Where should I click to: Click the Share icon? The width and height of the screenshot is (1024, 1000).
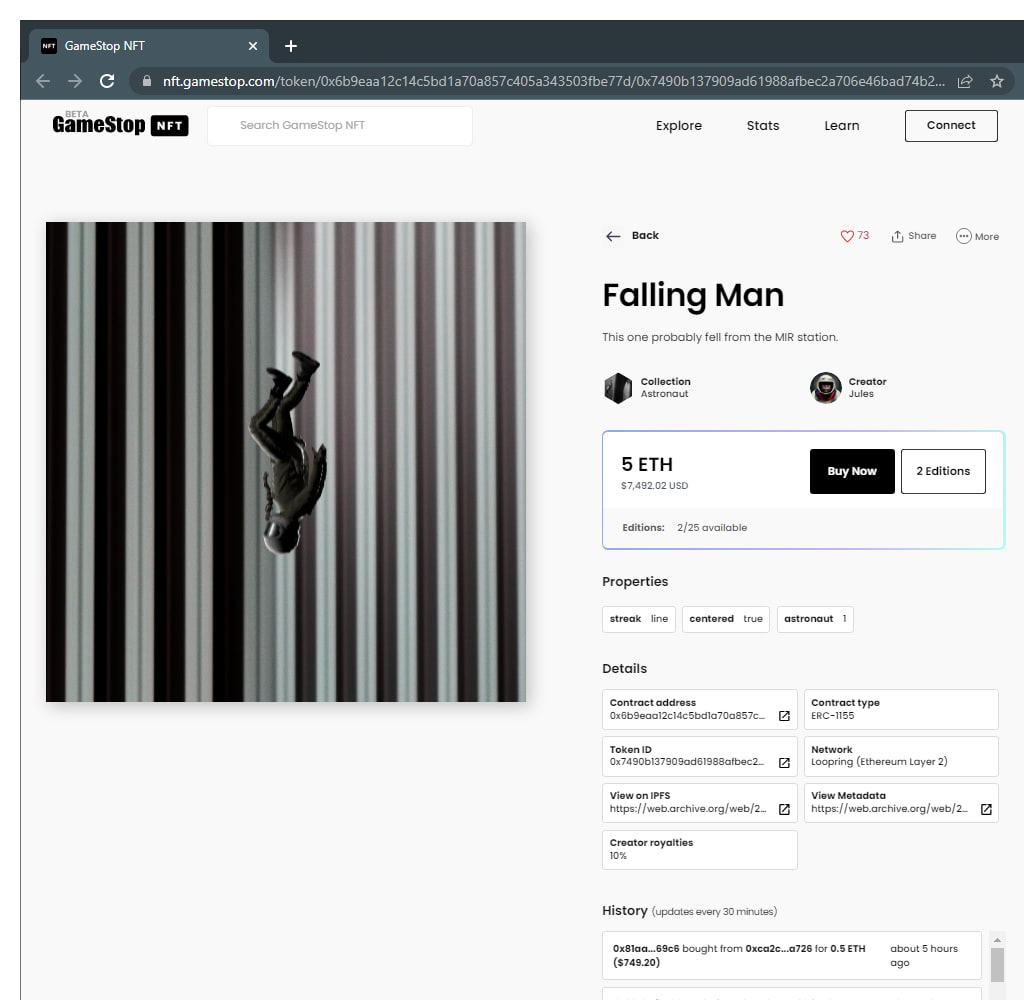(898, 236)
